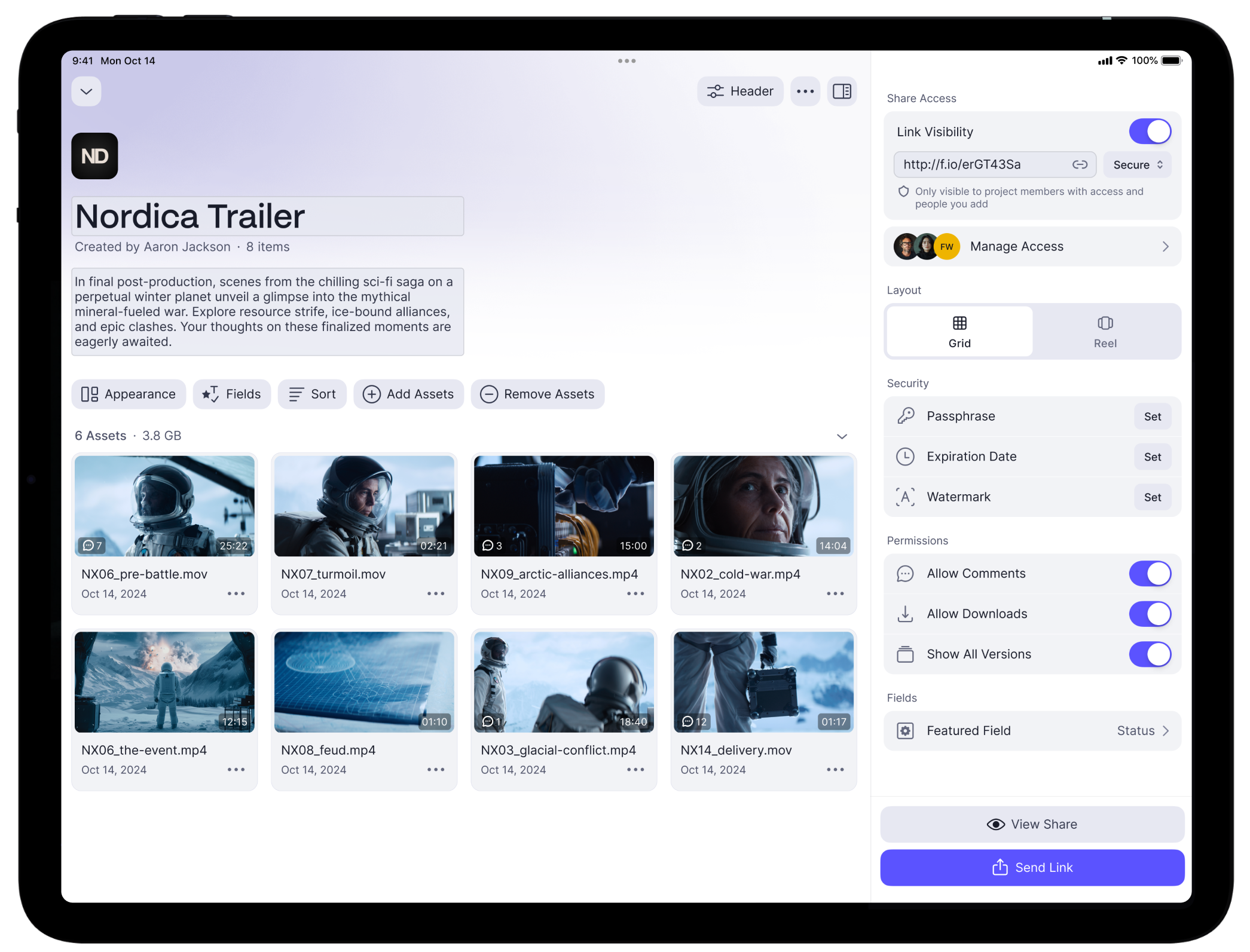
Task: Click the copy link icon beside URL
Action: point(1079,164)
